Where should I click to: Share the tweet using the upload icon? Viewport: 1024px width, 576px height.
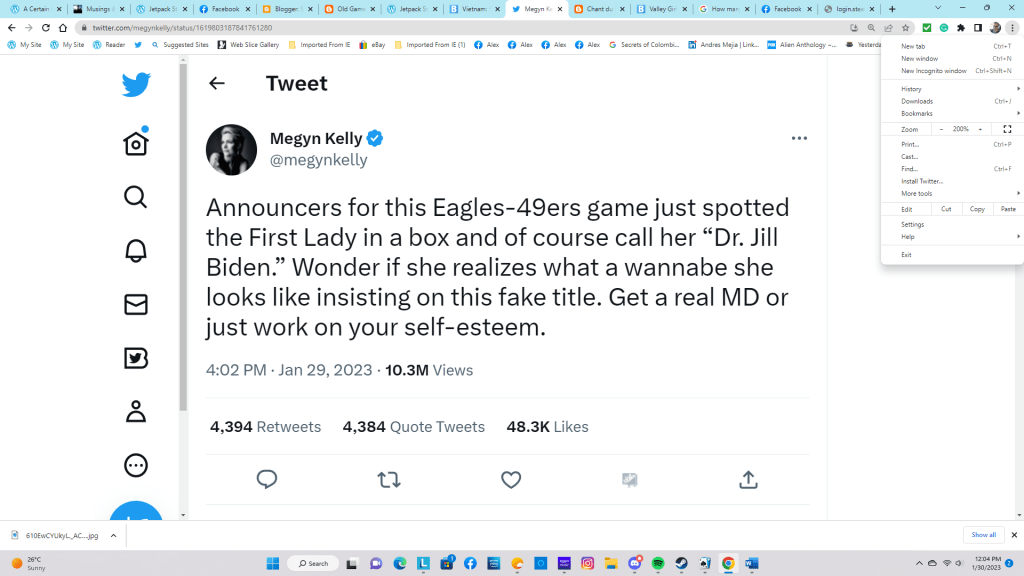click(x=748, y=480)
